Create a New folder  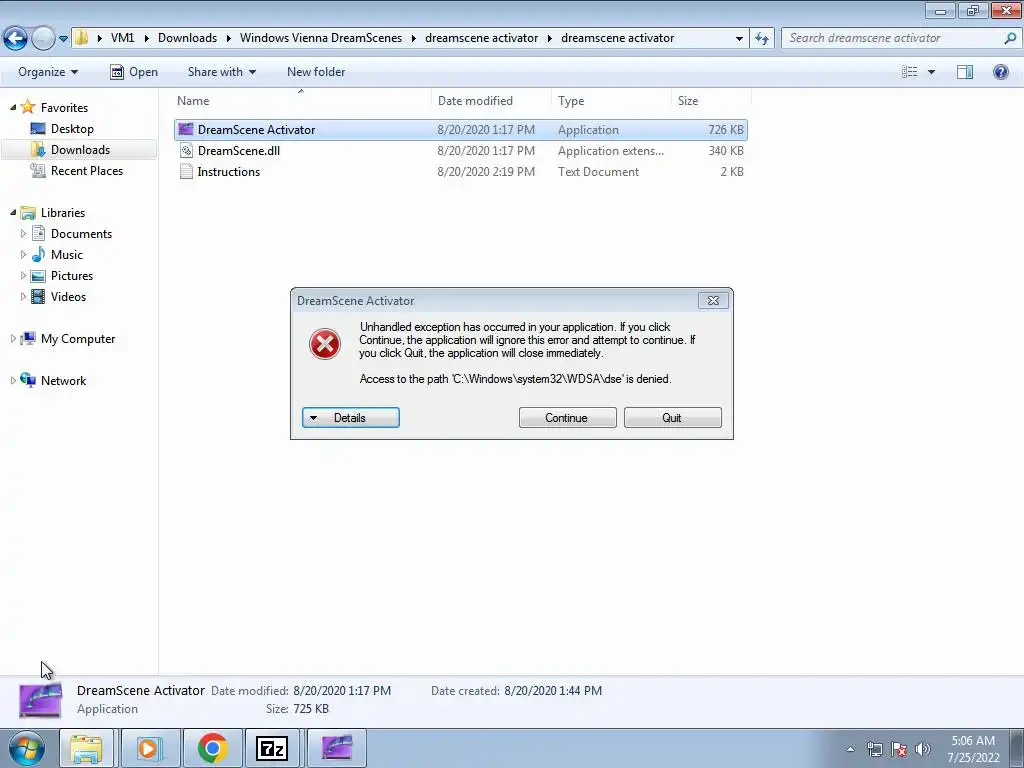point(316,72)
